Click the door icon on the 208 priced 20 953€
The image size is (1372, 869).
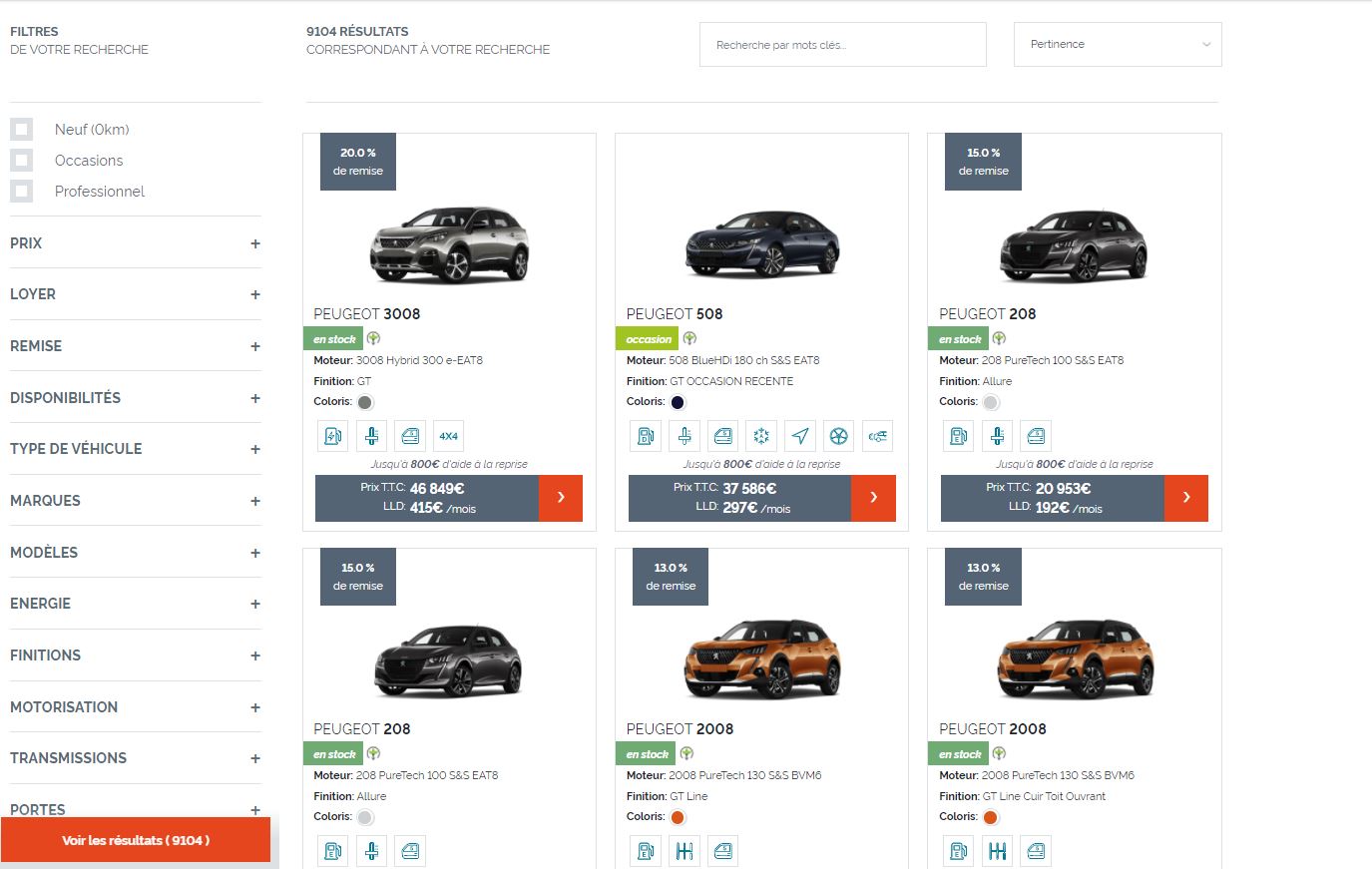[1036, 436]
